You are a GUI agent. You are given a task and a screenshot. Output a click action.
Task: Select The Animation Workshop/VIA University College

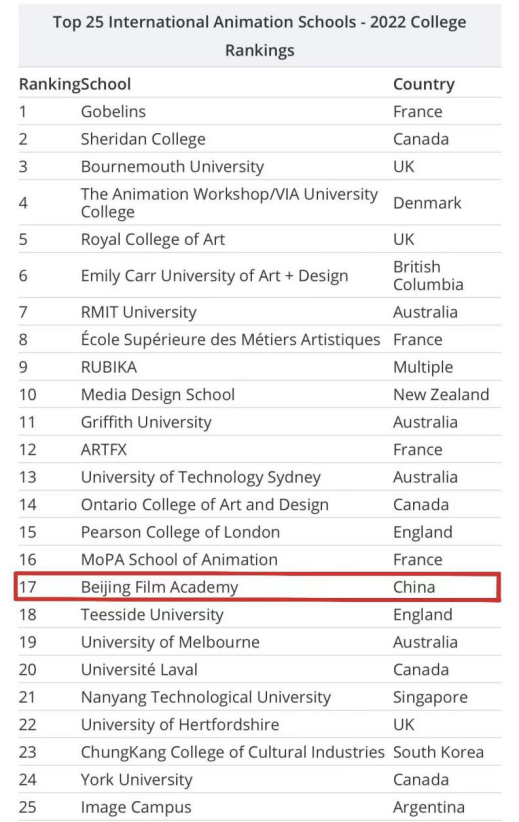(x=229, y=203)
